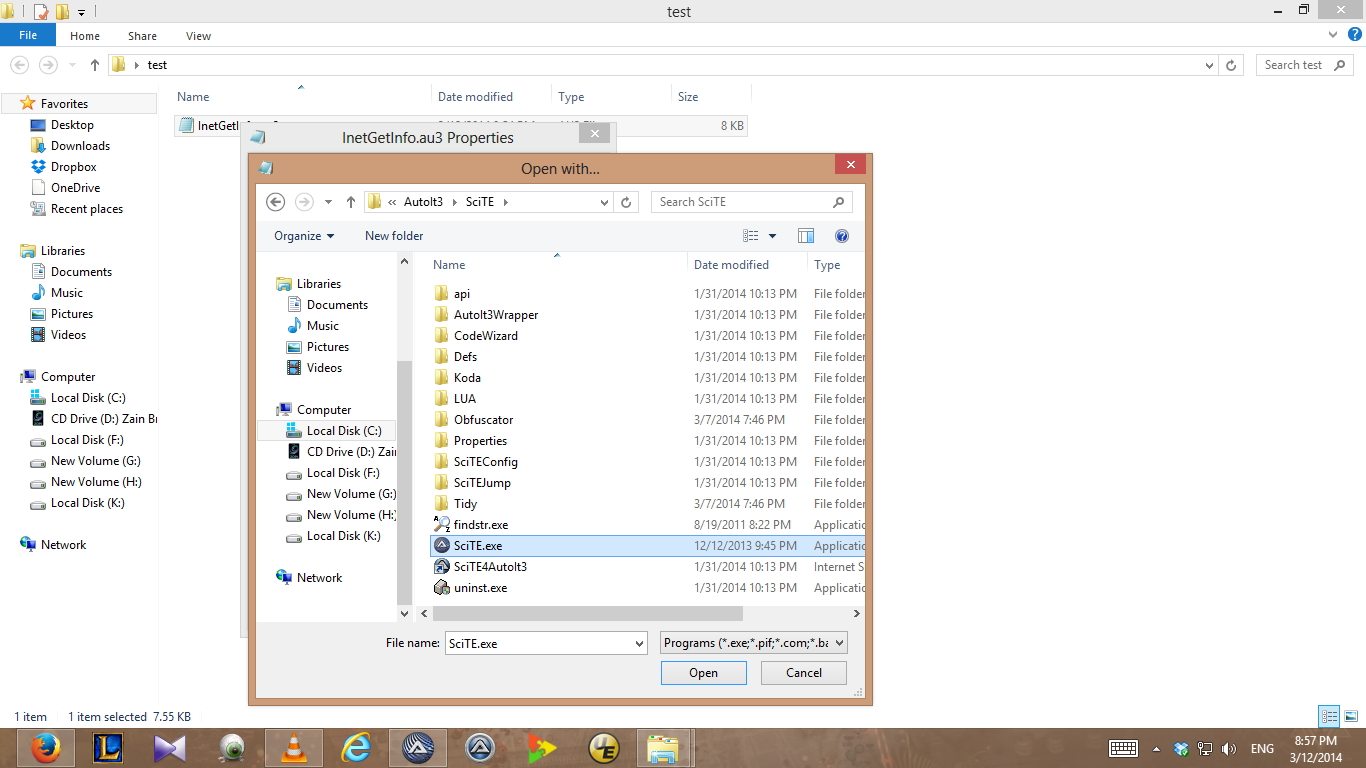Open the File ribbon tab
Viewport: 1366px width, 768px height.
[x=28, y=35]
